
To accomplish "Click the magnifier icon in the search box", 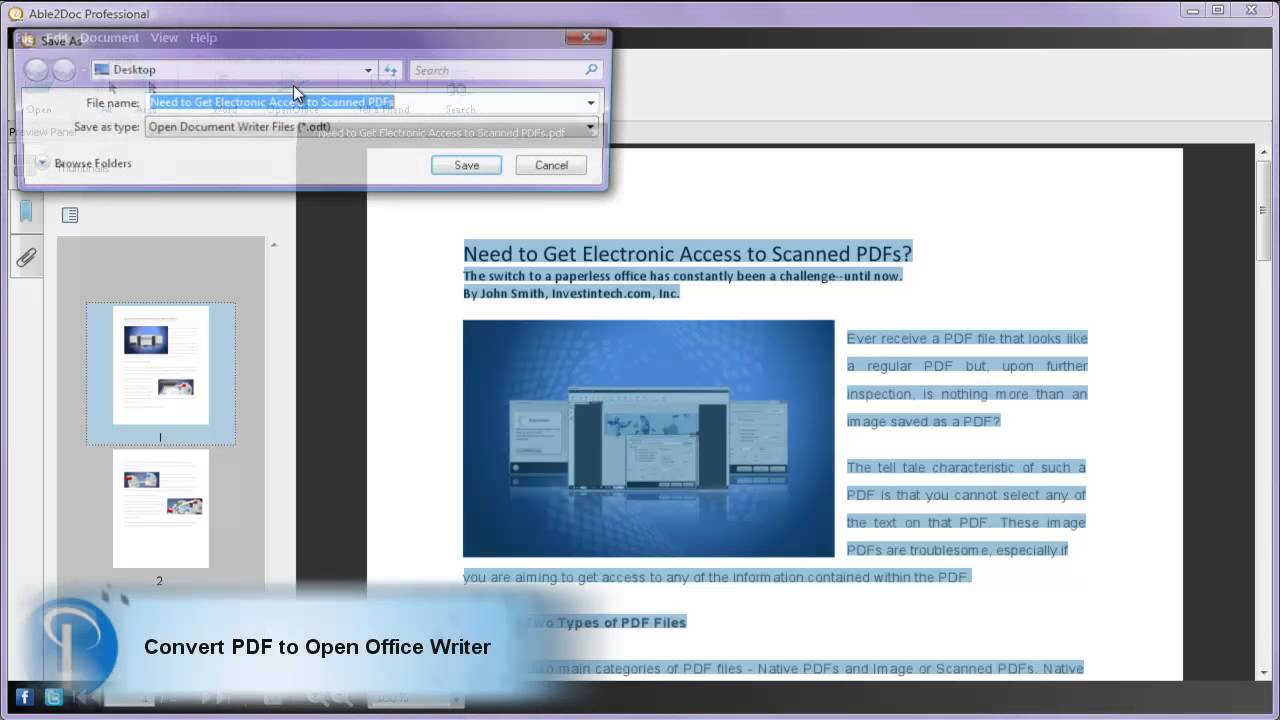I will tap(591, 70).
